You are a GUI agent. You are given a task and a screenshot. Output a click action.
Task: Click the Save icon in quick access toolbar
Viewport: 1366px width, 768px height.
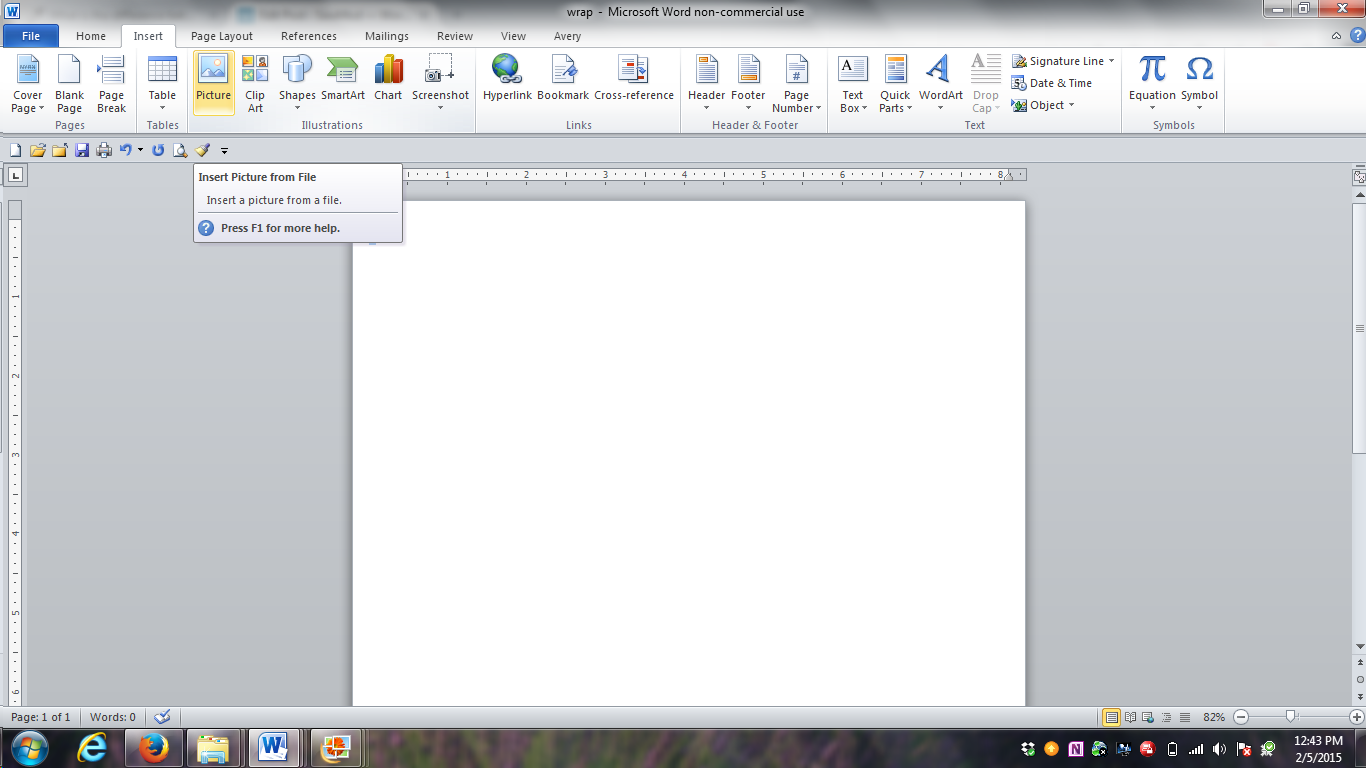click(x=82, y=150)
